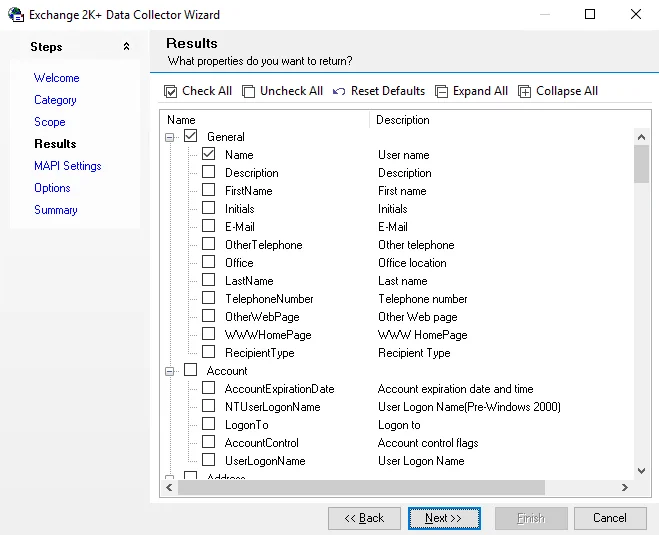Select the Account tree item label
Viewport: 659px width, 535px height.
pyautogui.click(x=227, y=371)
